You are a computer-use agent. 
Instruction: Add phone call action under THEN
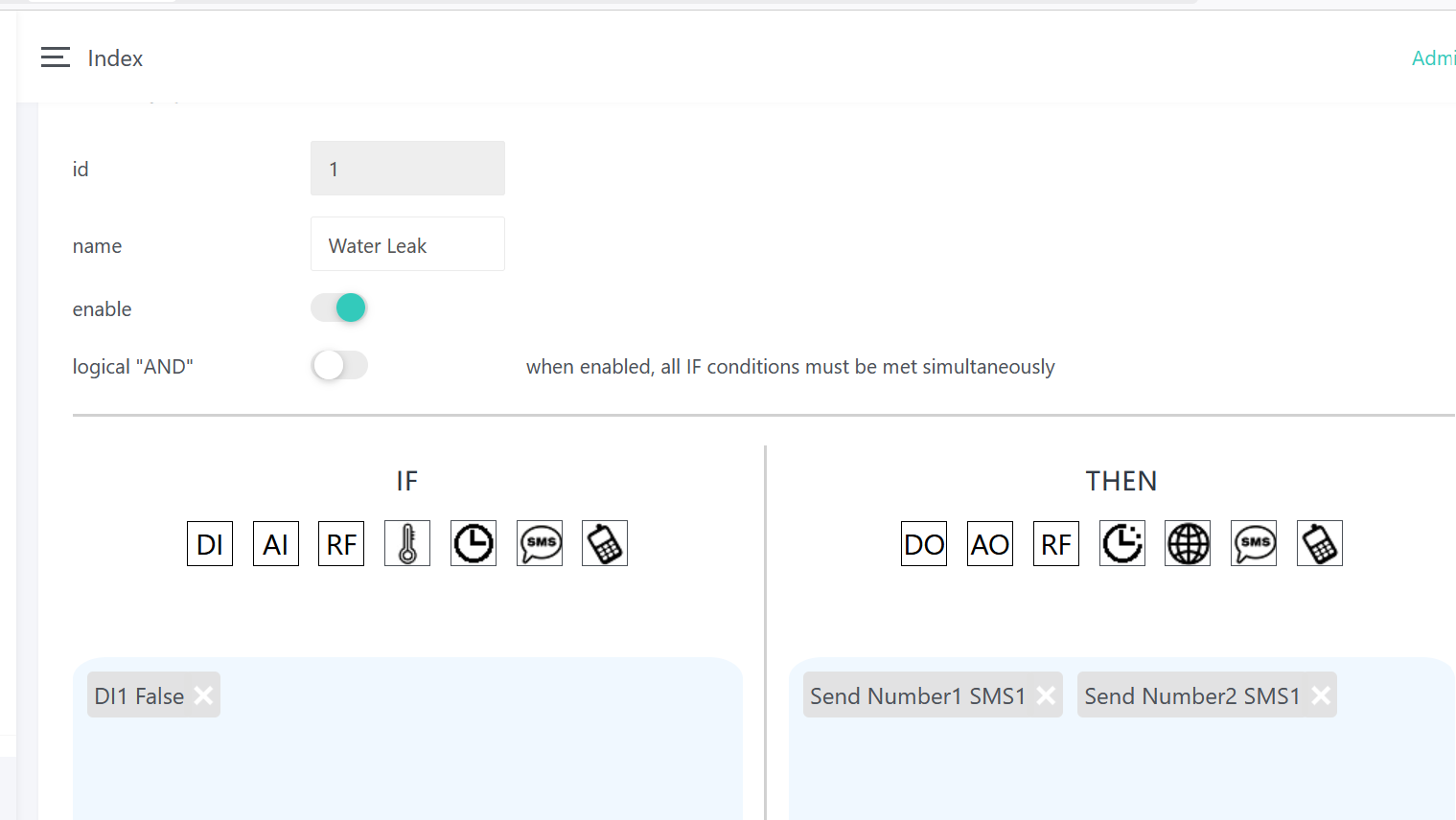click(x=1320, y=544)
